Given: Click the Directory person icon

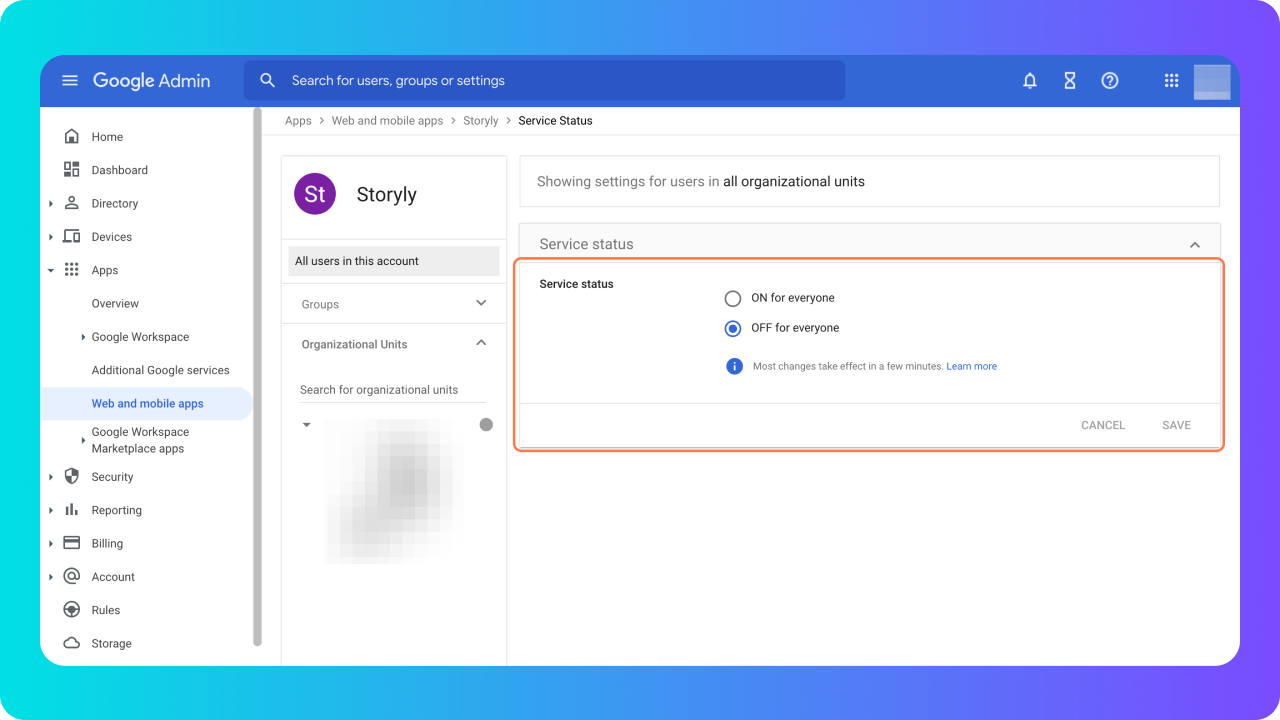Looking at the screenshot, I should point(71,203).
